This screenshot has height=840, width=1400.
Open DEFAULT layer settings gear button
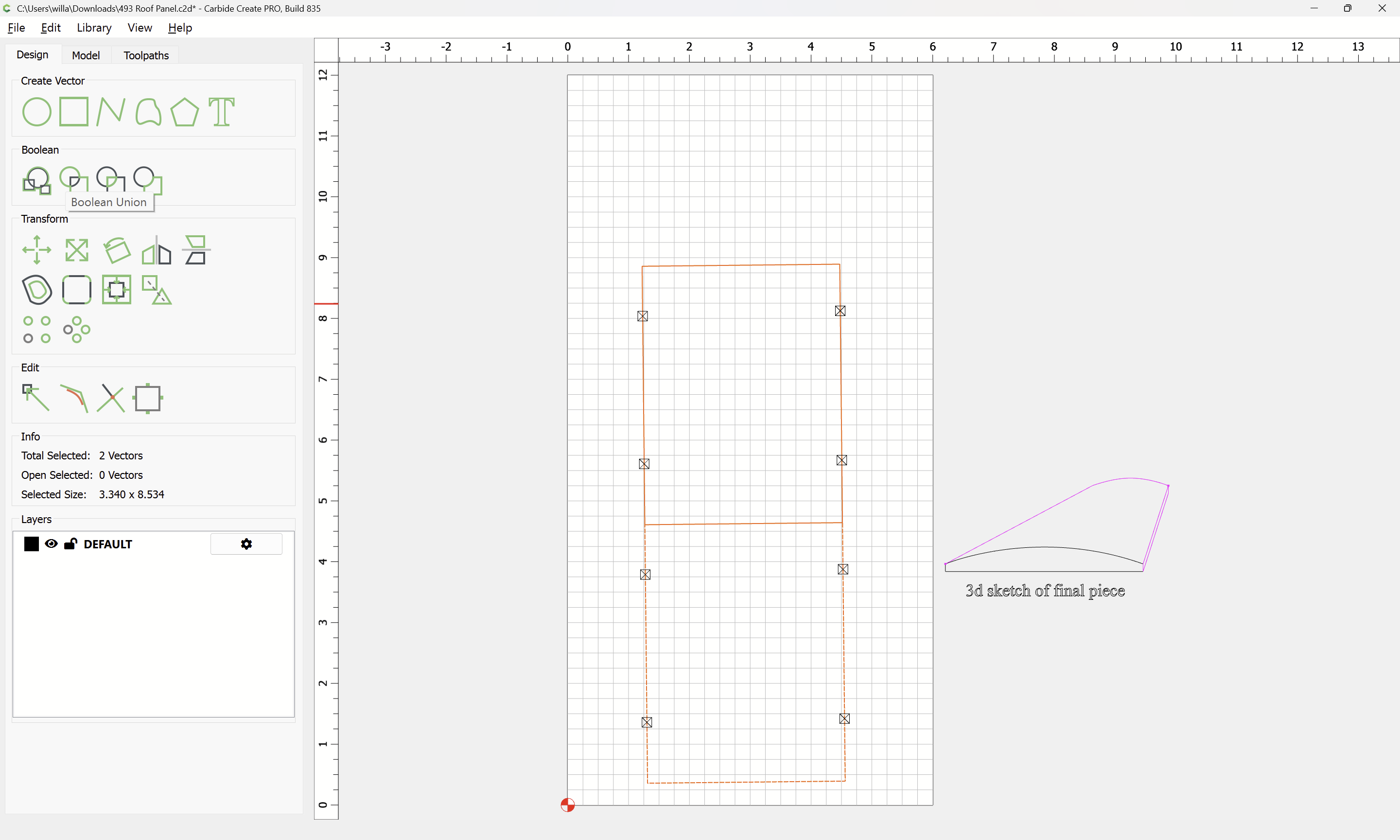pos(246,544)
